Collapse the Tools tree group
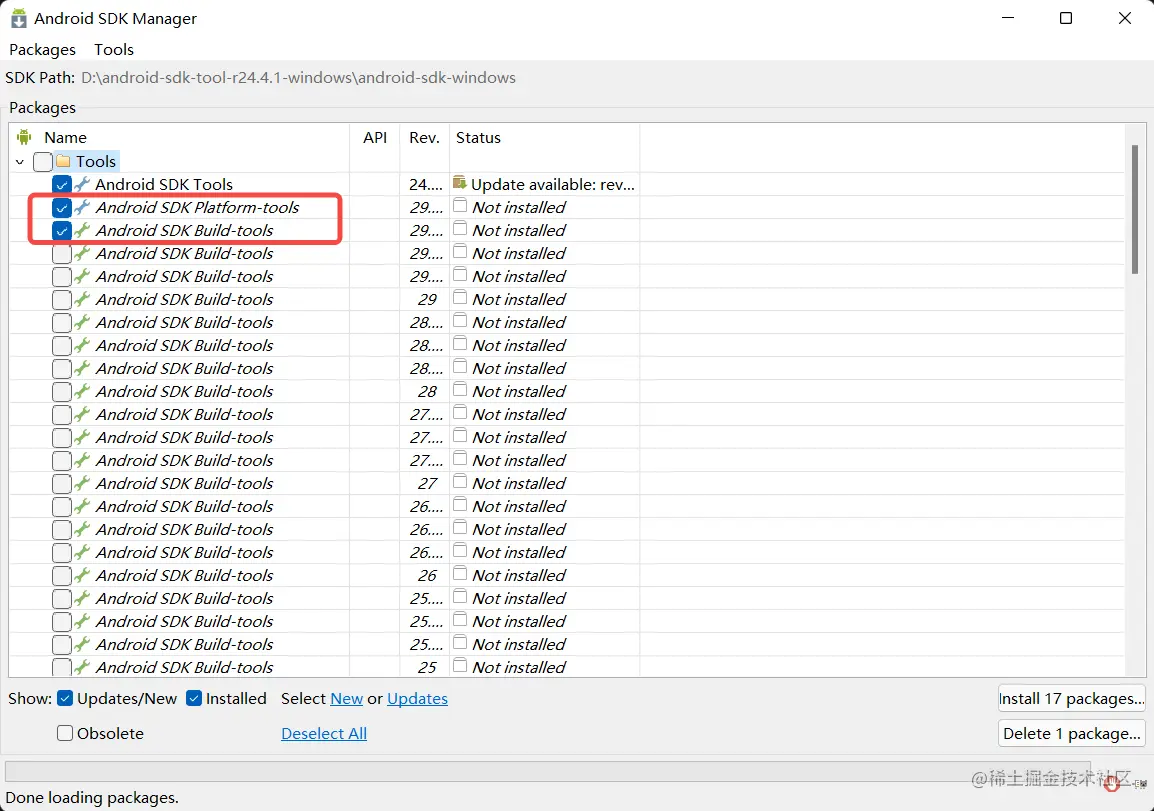This screenshot has width=1154, height=811. [x=20, y=161]
